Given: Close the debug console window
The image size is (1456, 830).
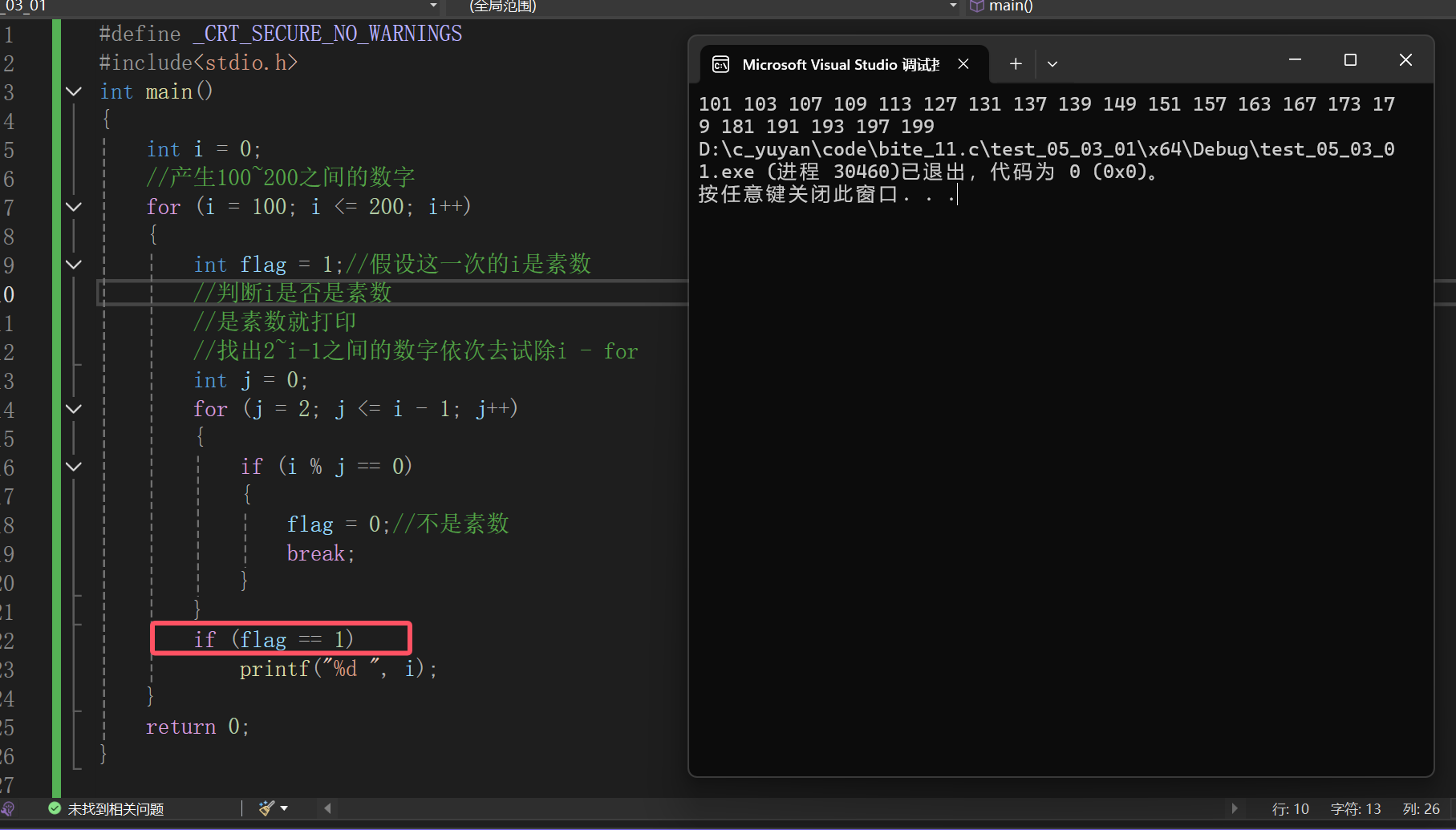Looking at the screenshot, I should (x=1405, y=60).
